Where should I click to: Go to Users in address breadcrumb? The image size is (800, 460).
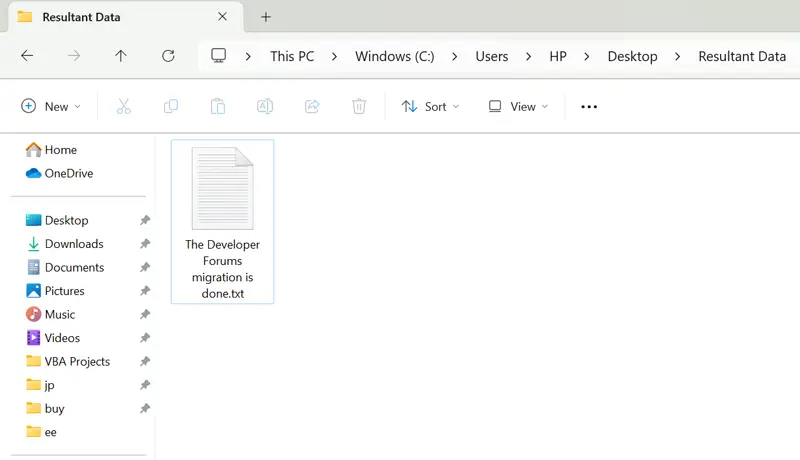[492, 56]
